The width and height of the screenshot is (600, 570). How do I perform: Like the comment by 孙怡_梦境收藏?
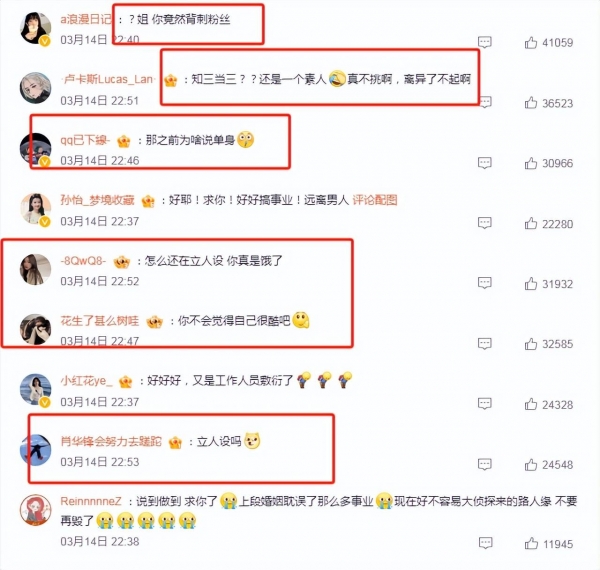tap(531, 223)
